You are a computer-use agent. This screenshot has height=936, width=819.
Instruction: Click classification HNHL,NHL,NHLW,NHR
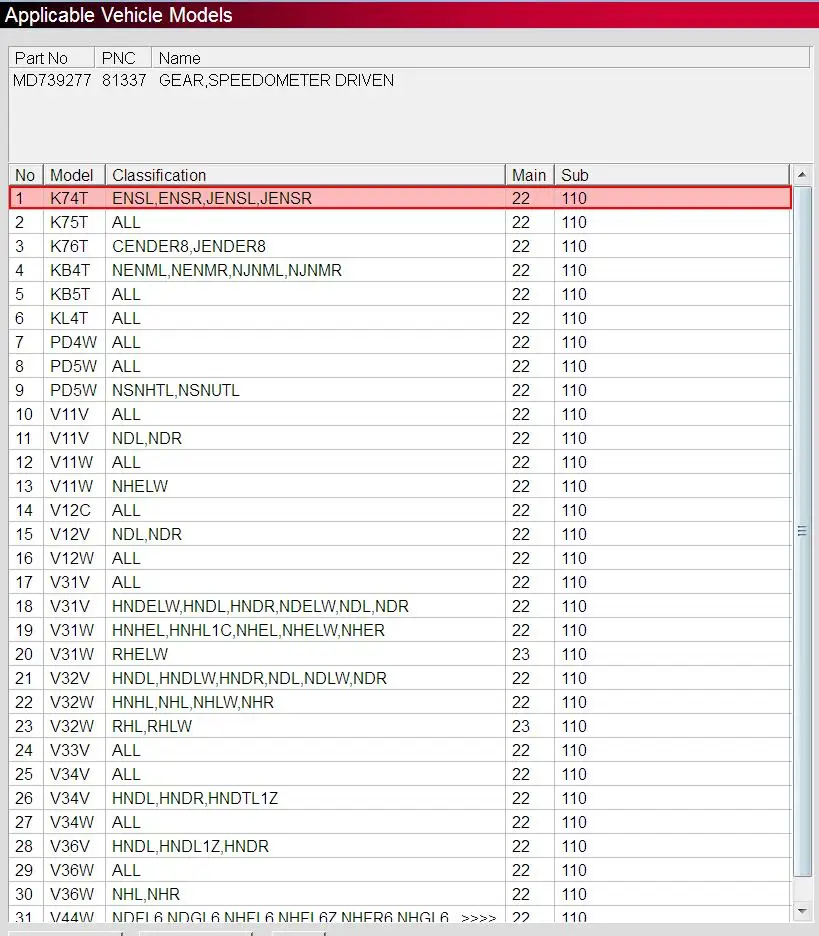pyautogui.click(x=193, y=702)
